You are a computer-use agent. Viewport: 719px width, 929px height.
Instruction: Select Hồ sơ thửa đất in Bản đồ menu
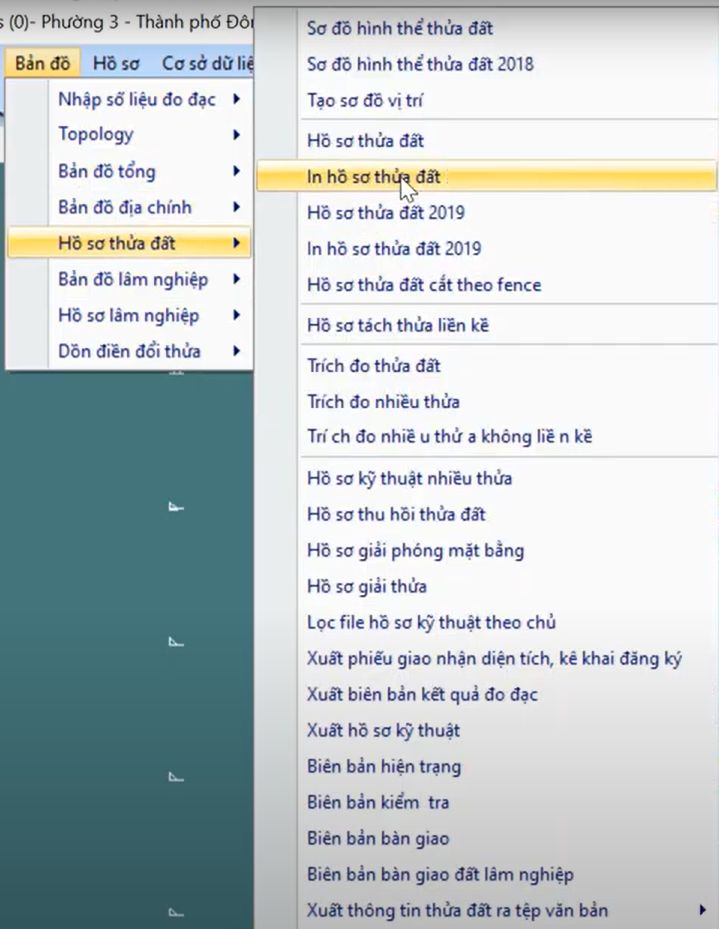click(x=129, y=243)
